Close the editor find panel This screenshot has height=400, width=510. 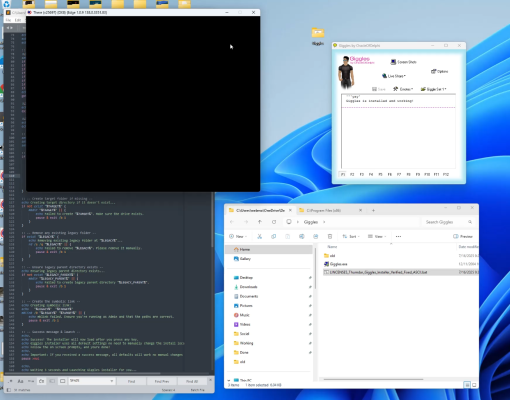210,380
